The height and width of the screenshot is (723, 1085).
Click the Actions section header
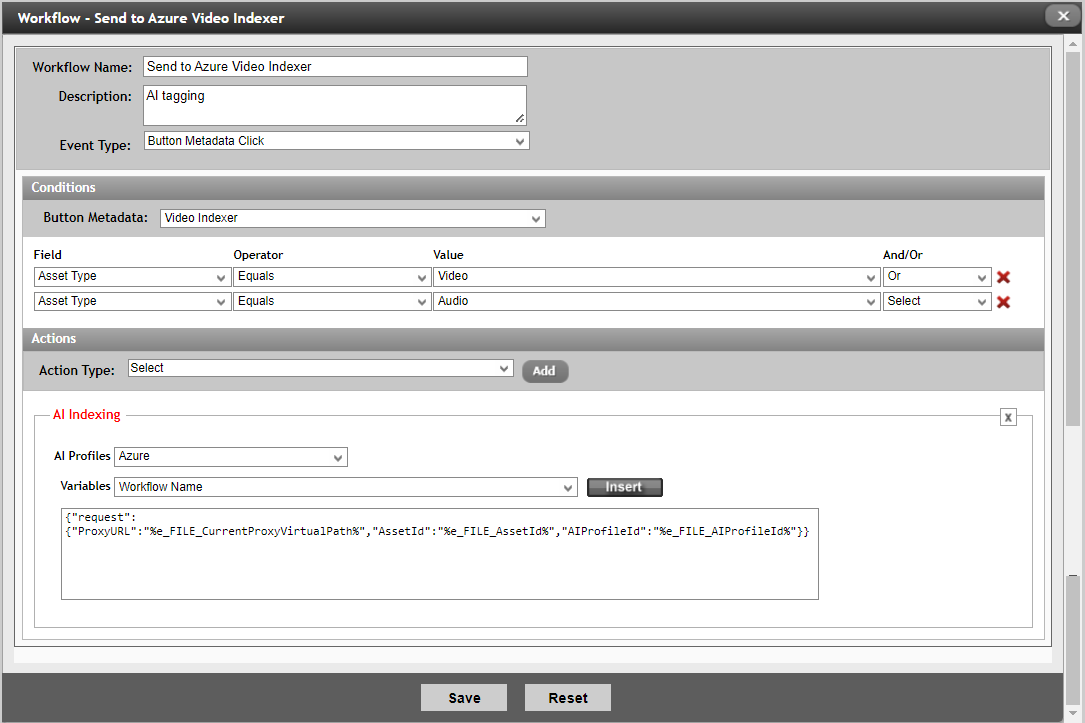(533, 339)
